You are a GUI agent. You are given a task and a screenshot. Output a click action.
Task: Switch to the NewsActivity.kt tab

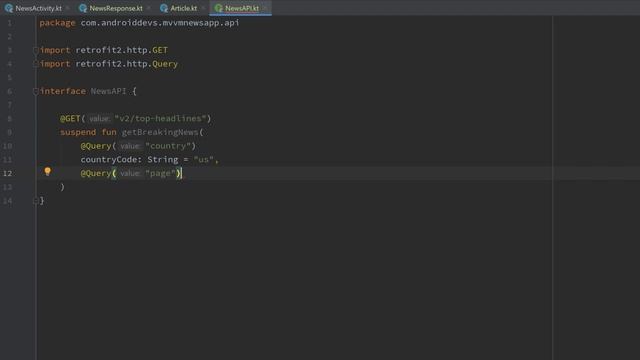pyautogui.click(x=38, y=8)
